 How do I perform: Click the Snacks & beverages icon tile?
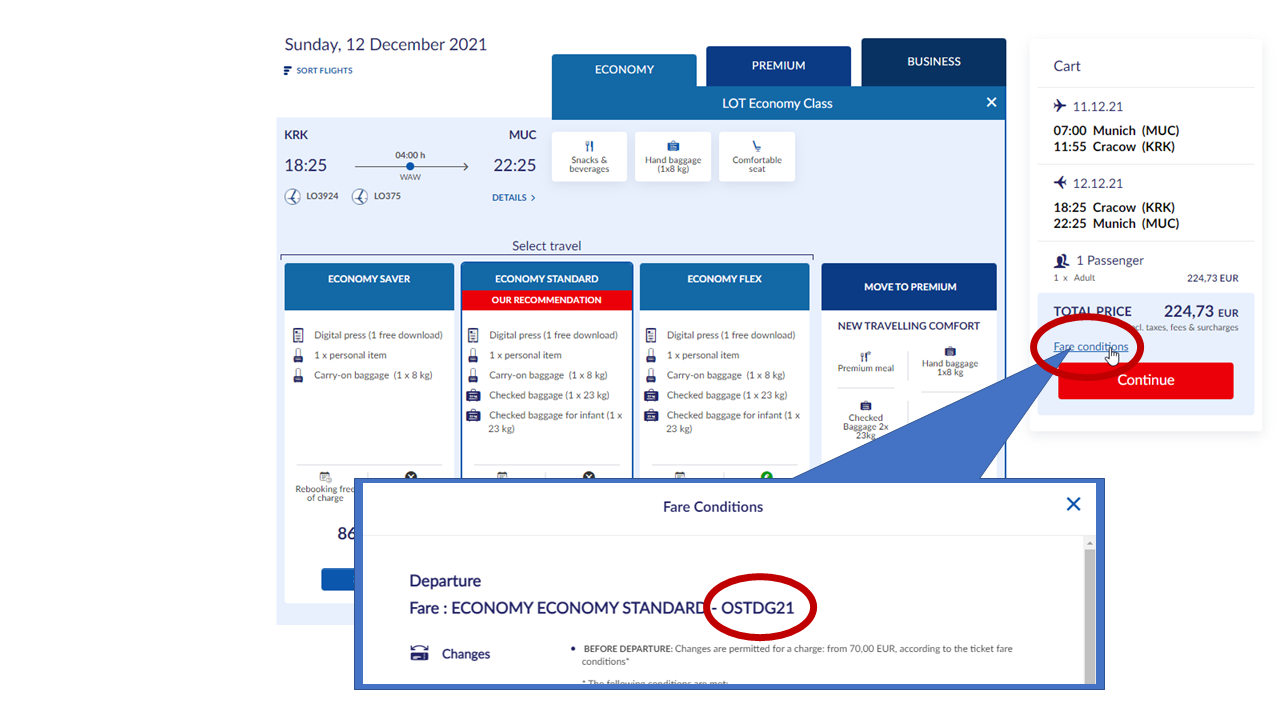click(589, 157)
